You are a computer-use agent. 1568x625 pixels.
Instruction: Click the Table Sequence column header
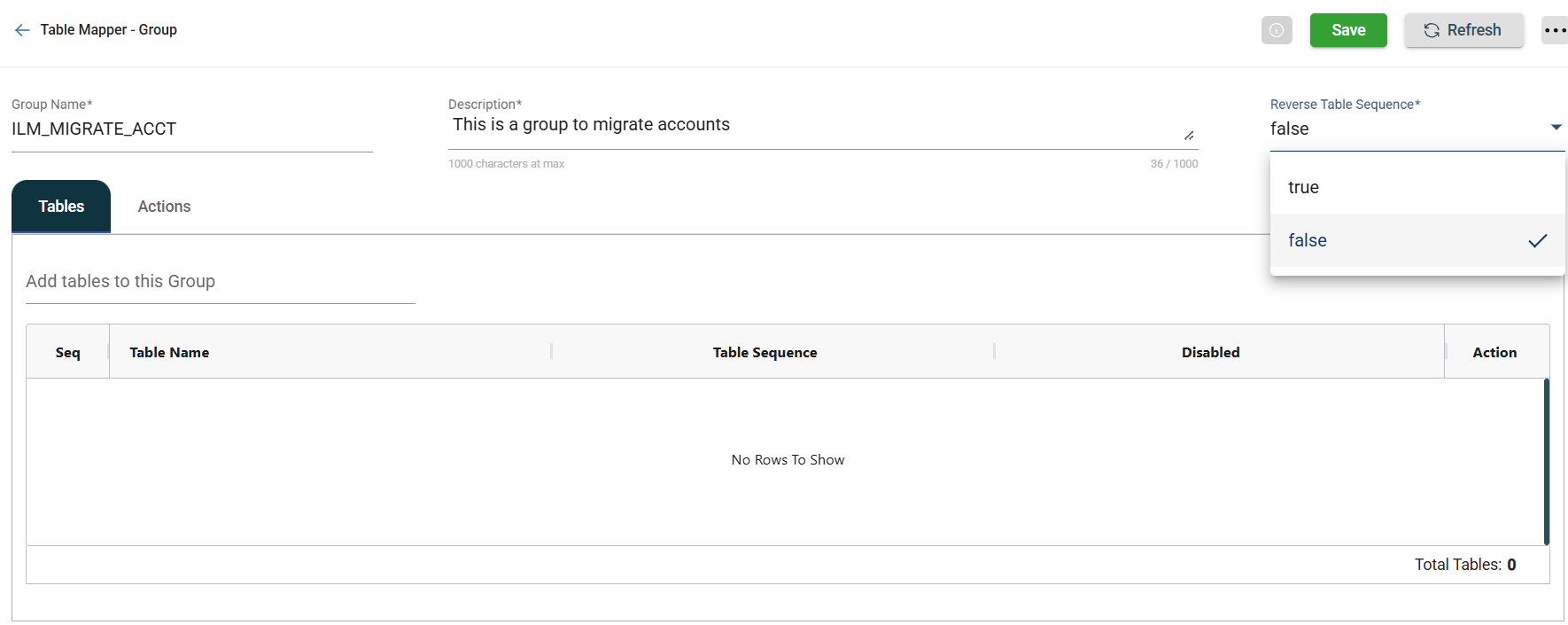tap(765, 352)
